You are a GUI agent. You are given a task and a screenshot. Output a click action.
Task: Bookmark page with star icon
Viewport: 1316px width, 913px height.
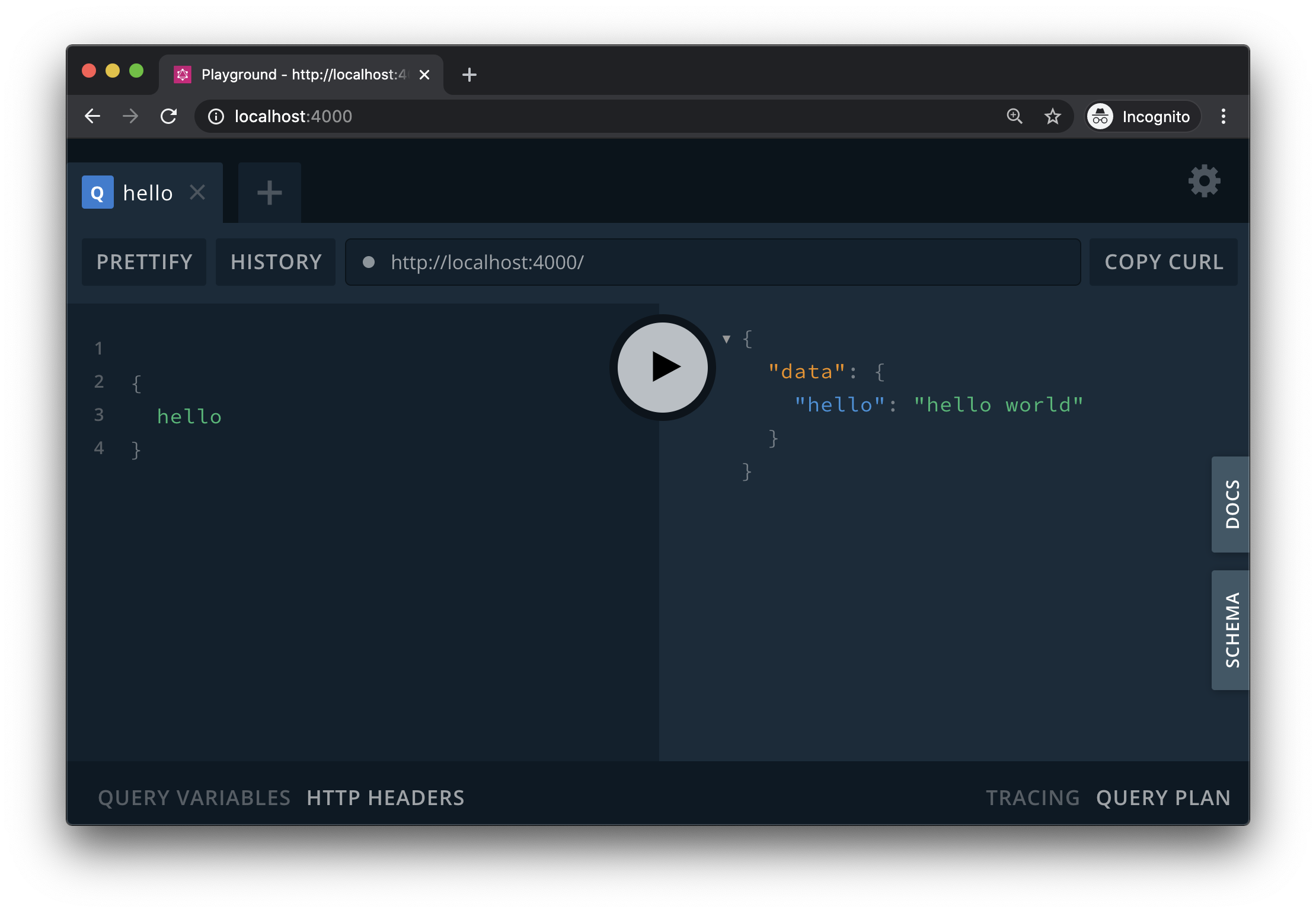click(x=1052, y=116)
